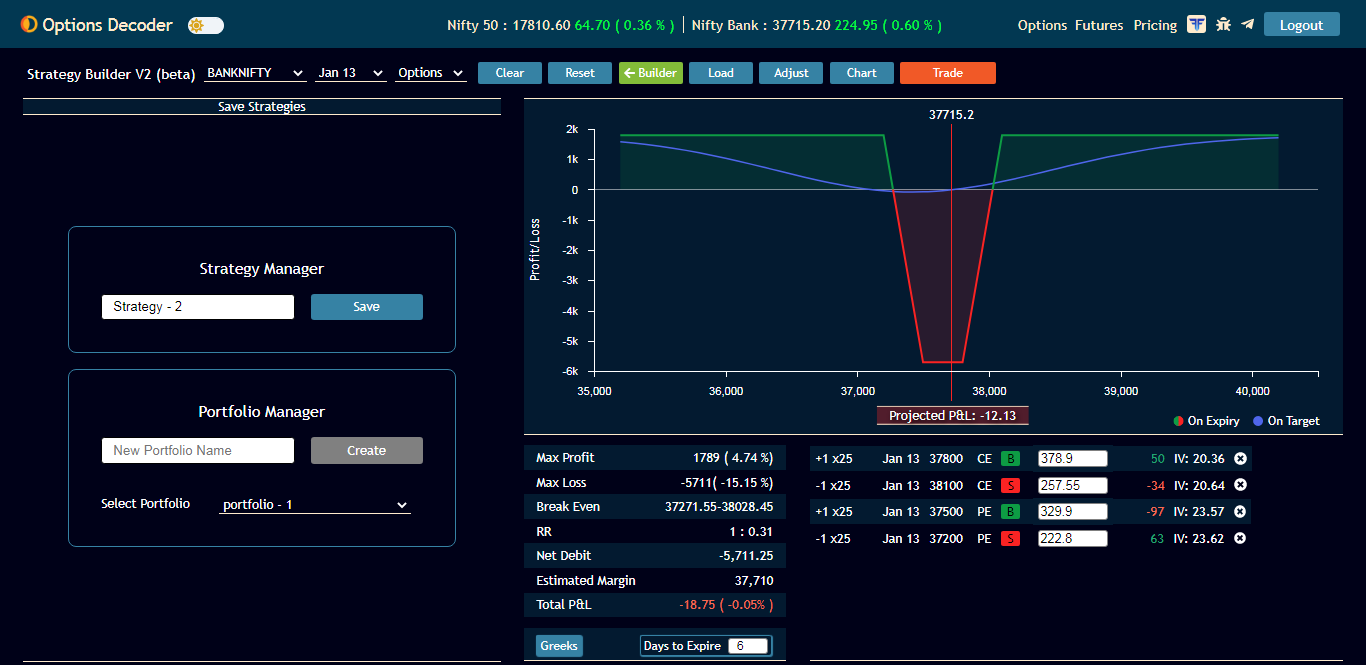Remove the 37800 CE leg

[x=1240, y=458]
